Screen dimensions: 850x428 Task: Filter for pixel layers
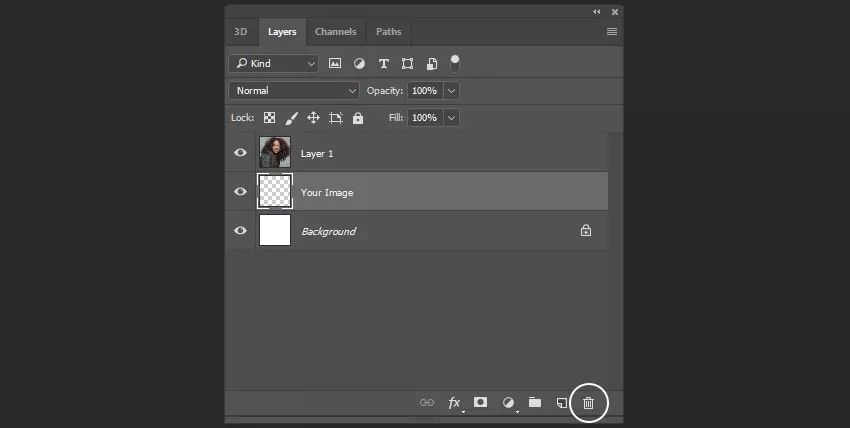(335, 63)
